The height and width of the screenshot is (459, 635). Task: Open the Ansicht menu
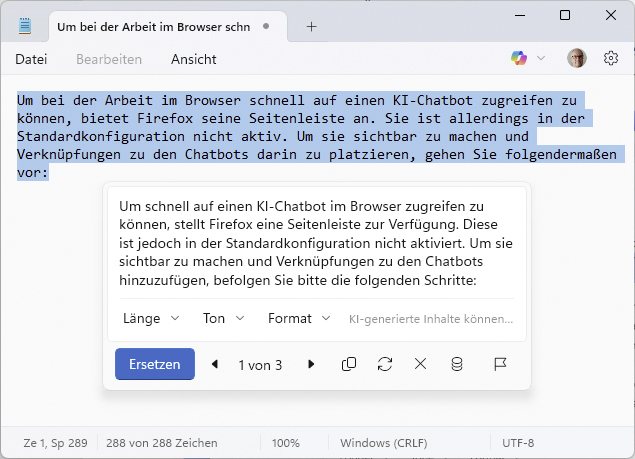coord(194,59)
